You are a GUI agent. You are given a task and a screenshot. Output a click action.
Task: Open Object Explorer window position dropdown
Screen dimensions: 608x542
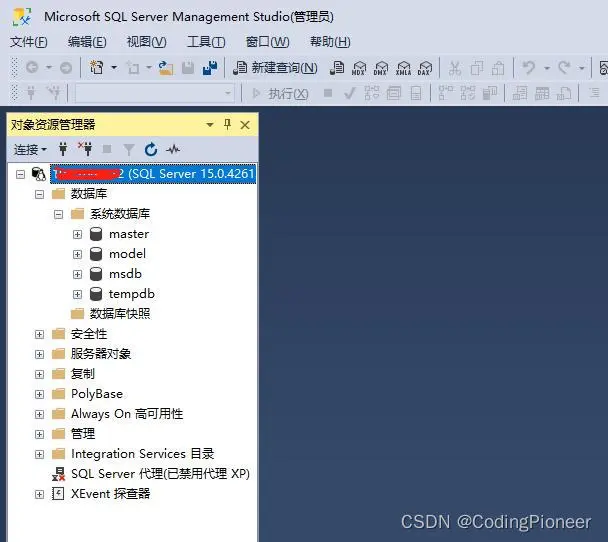coord(210,125)
